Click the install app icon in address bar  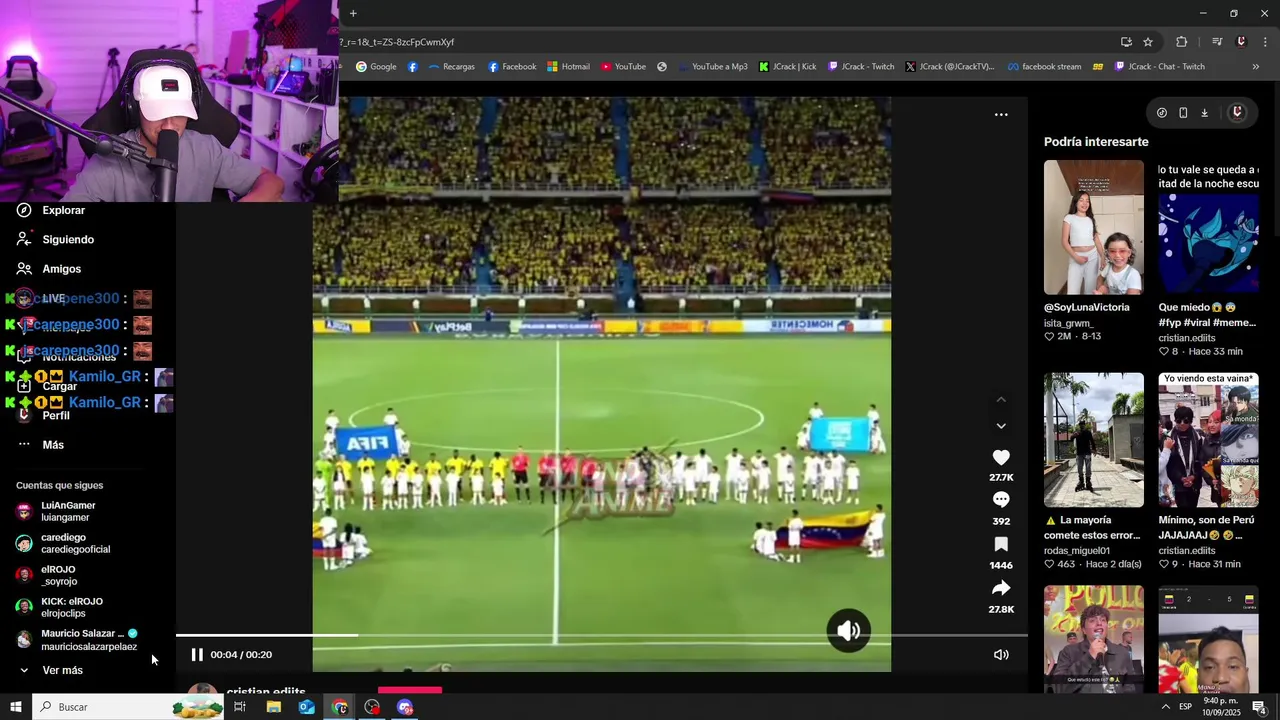1126,42
